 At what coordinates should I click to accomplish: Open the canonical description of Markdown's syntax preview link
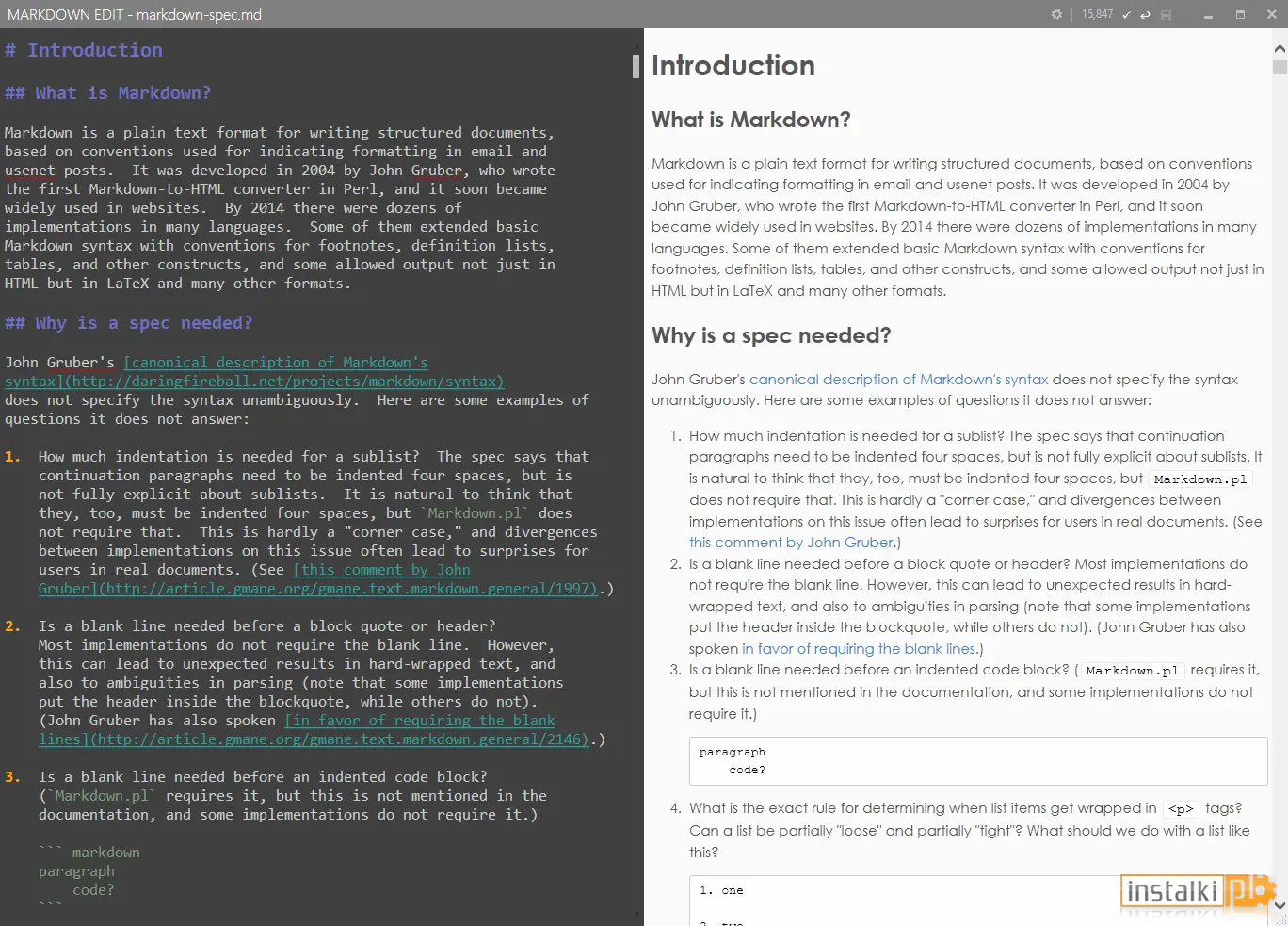(898, 379)
